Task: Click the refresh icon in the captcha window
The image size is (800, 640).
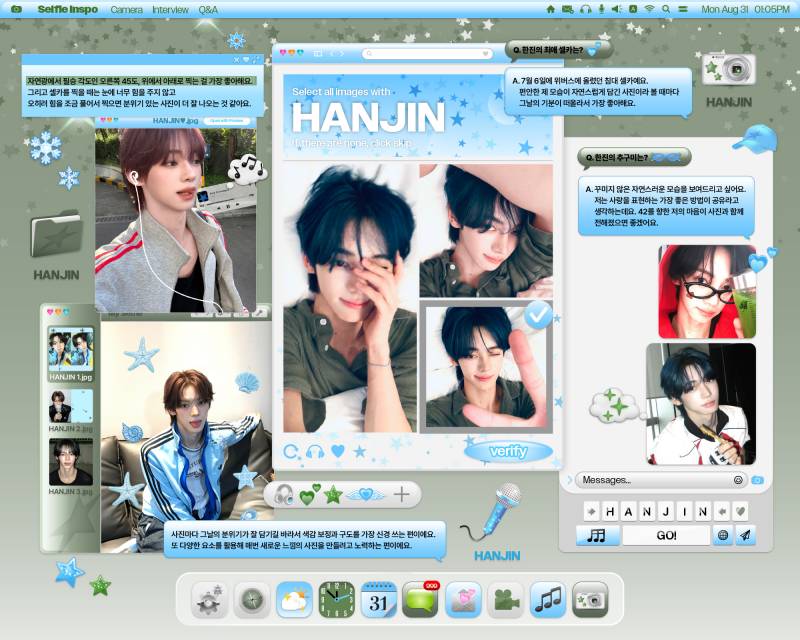Action: [291, 451]
